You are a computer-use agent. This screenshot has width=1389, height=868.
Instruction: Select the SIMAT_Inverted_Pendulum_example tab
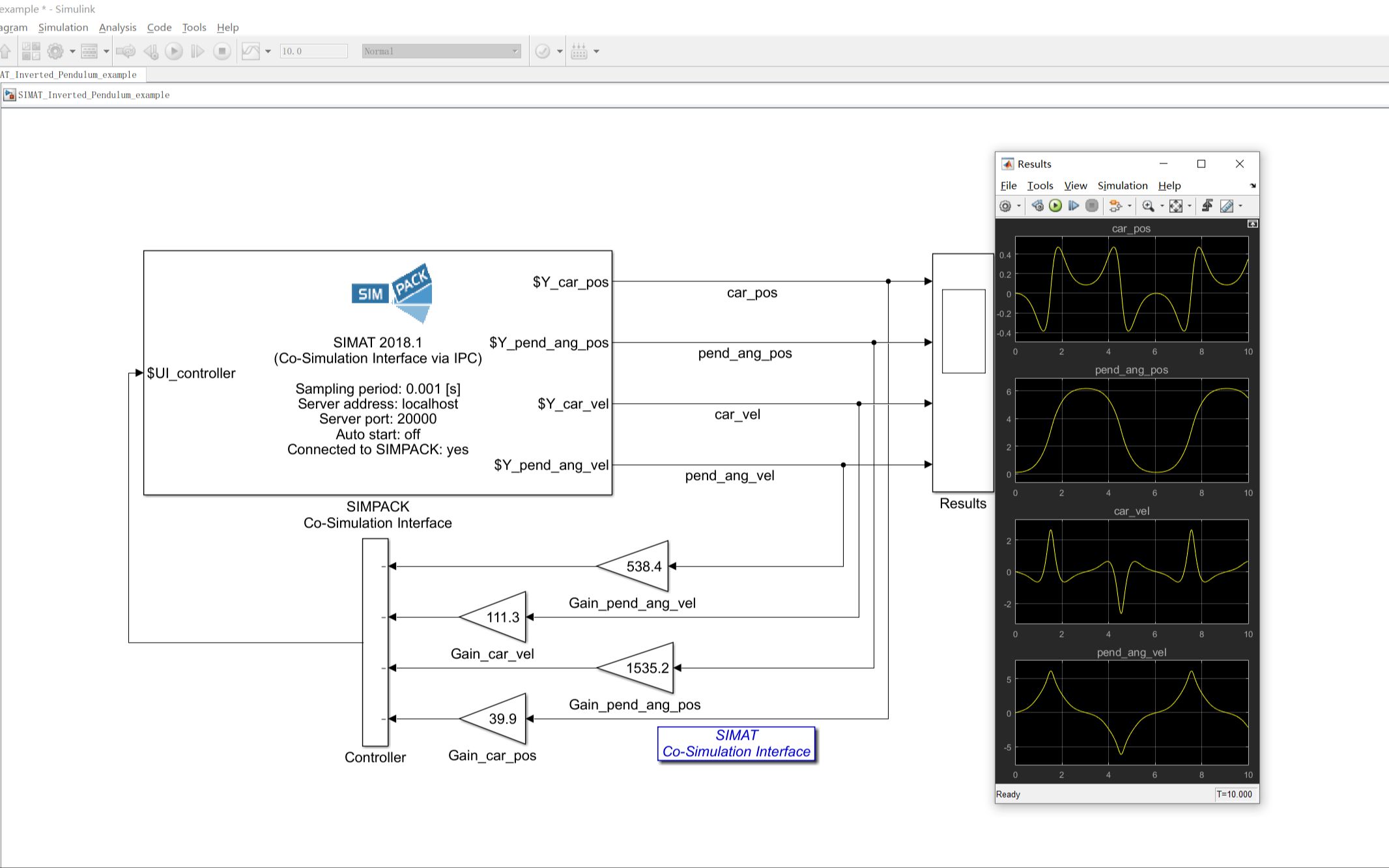[68, 74]
